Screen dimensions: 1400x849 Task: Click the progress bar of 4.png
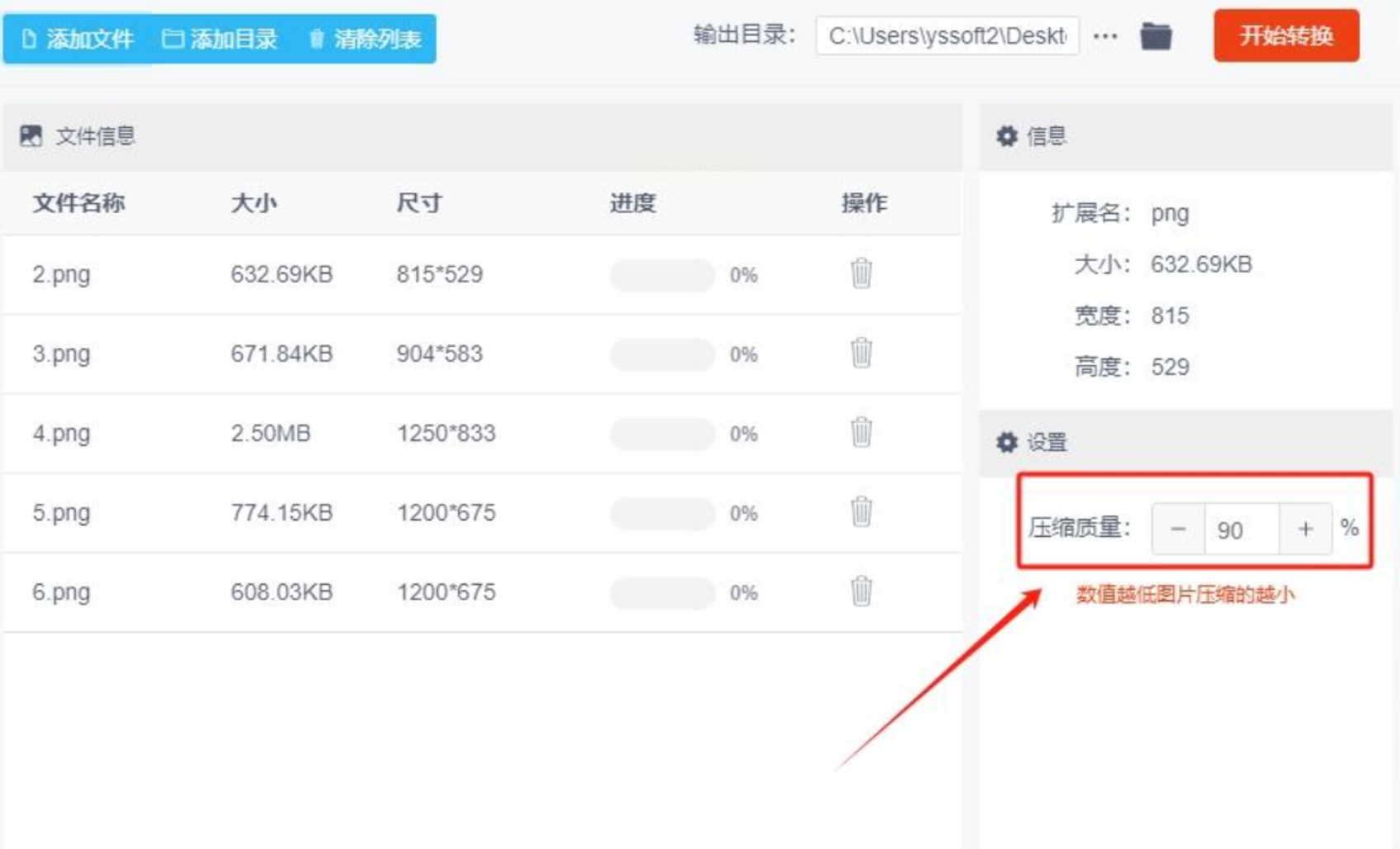[662, 434]
